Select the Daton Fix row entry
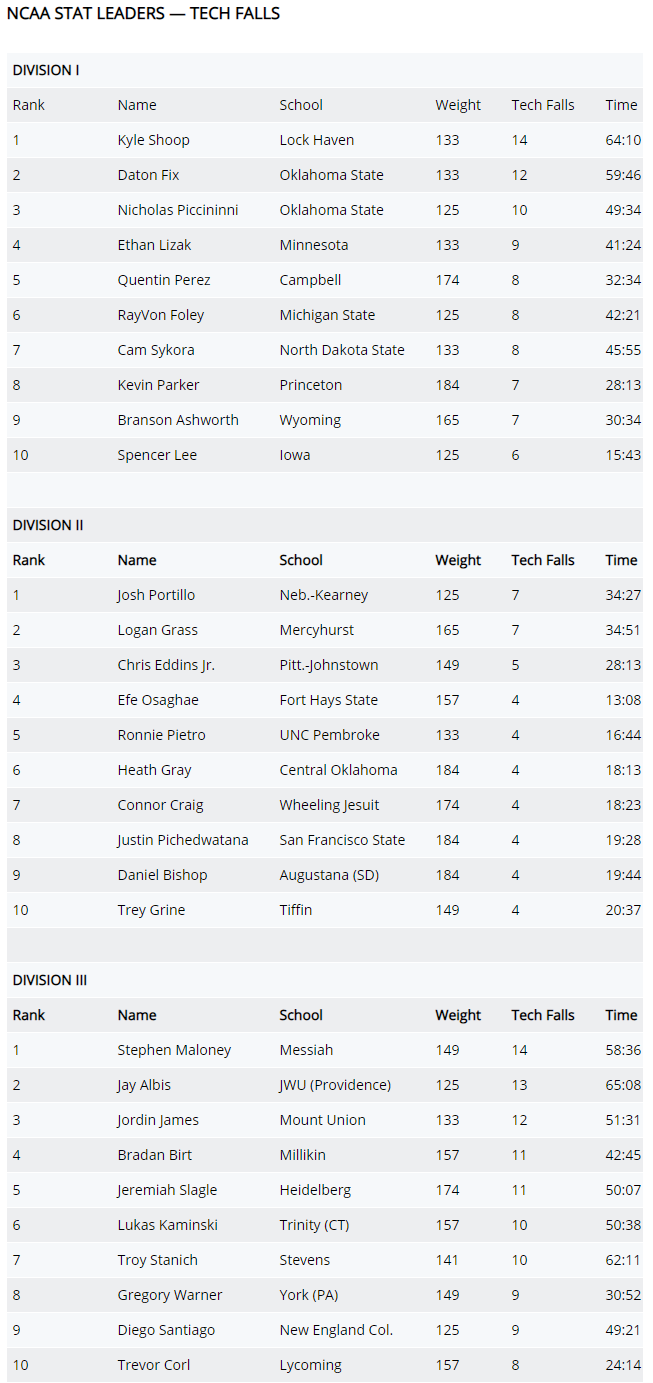This screenshot has height=1383, width=653. coord(325,175)
